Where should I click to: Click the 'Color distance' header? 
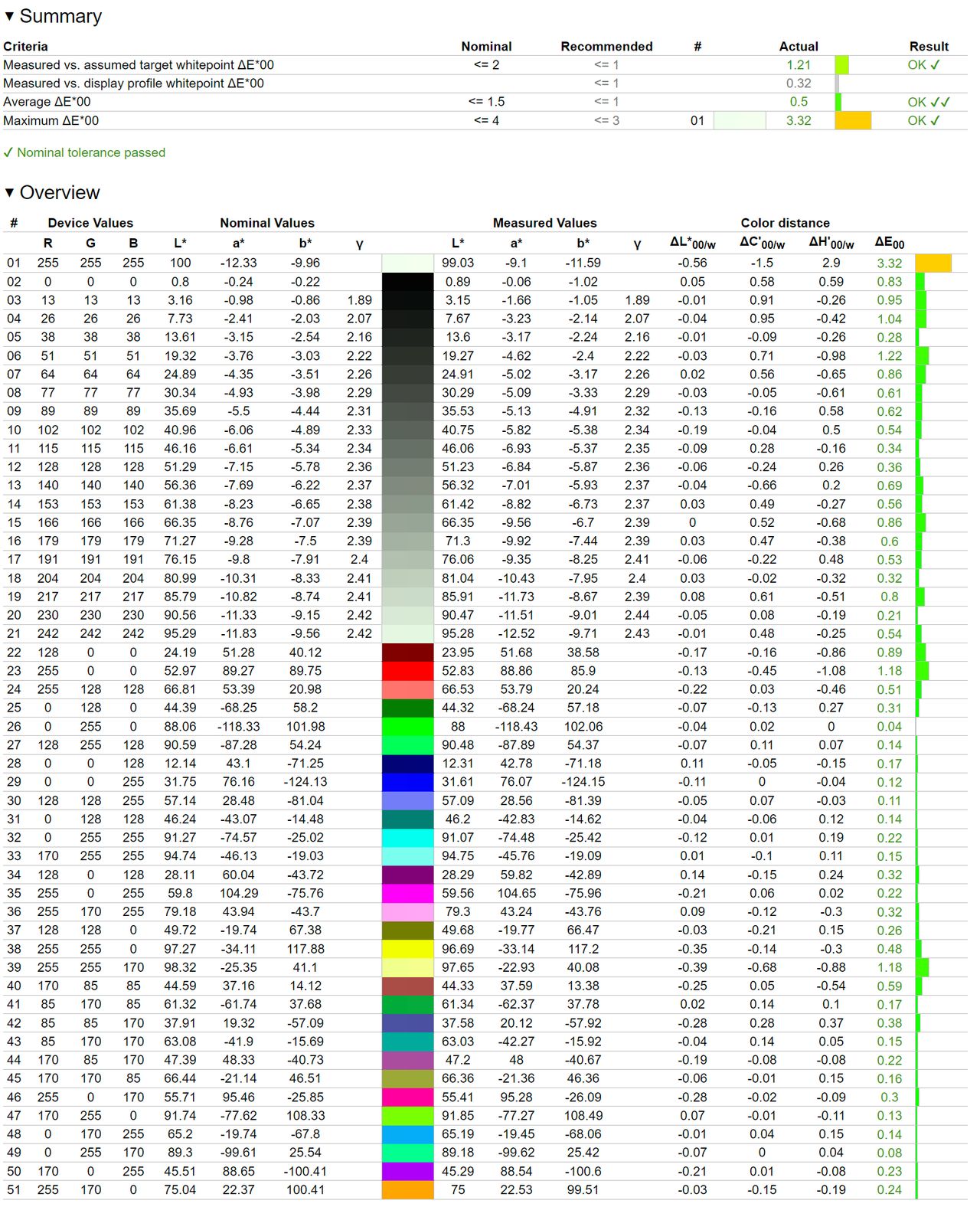[x=785, y=223]
